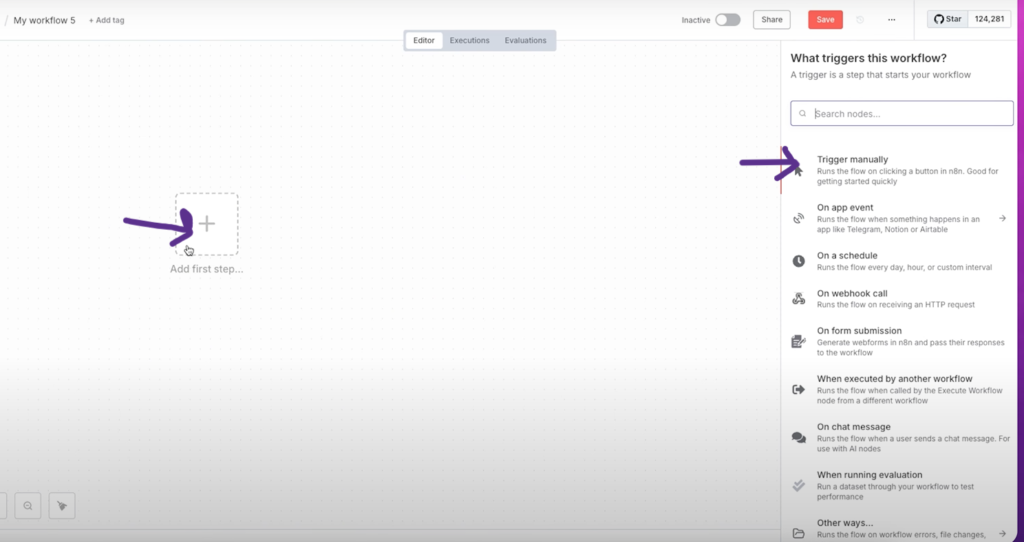Viewport: 1024px width, 542px height.
Task: Open the three-dot more options menu
Action: 891,20
